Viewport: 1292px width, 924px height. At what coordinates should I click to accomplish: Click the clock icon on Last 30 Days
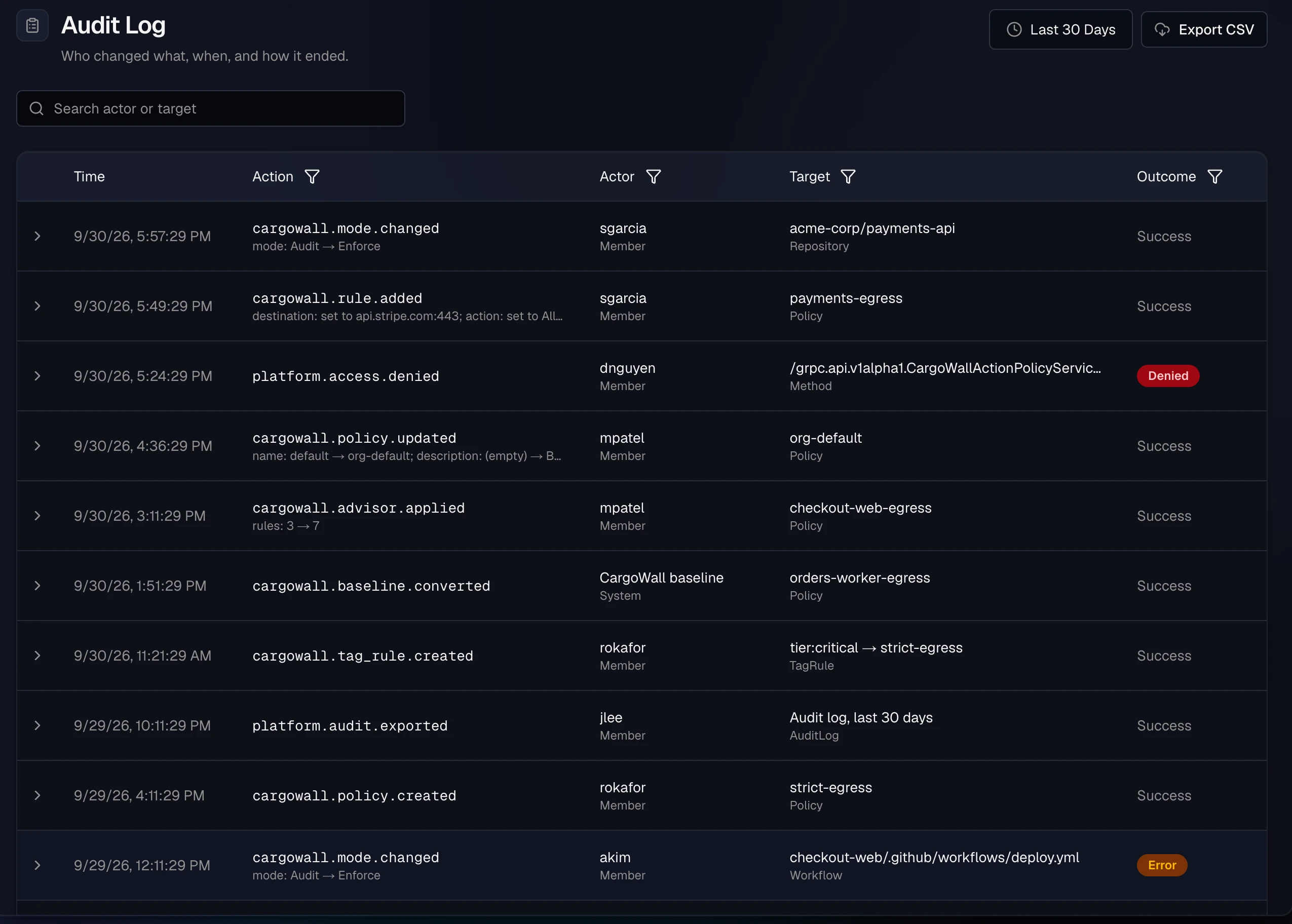click(x=1014, y=29)
